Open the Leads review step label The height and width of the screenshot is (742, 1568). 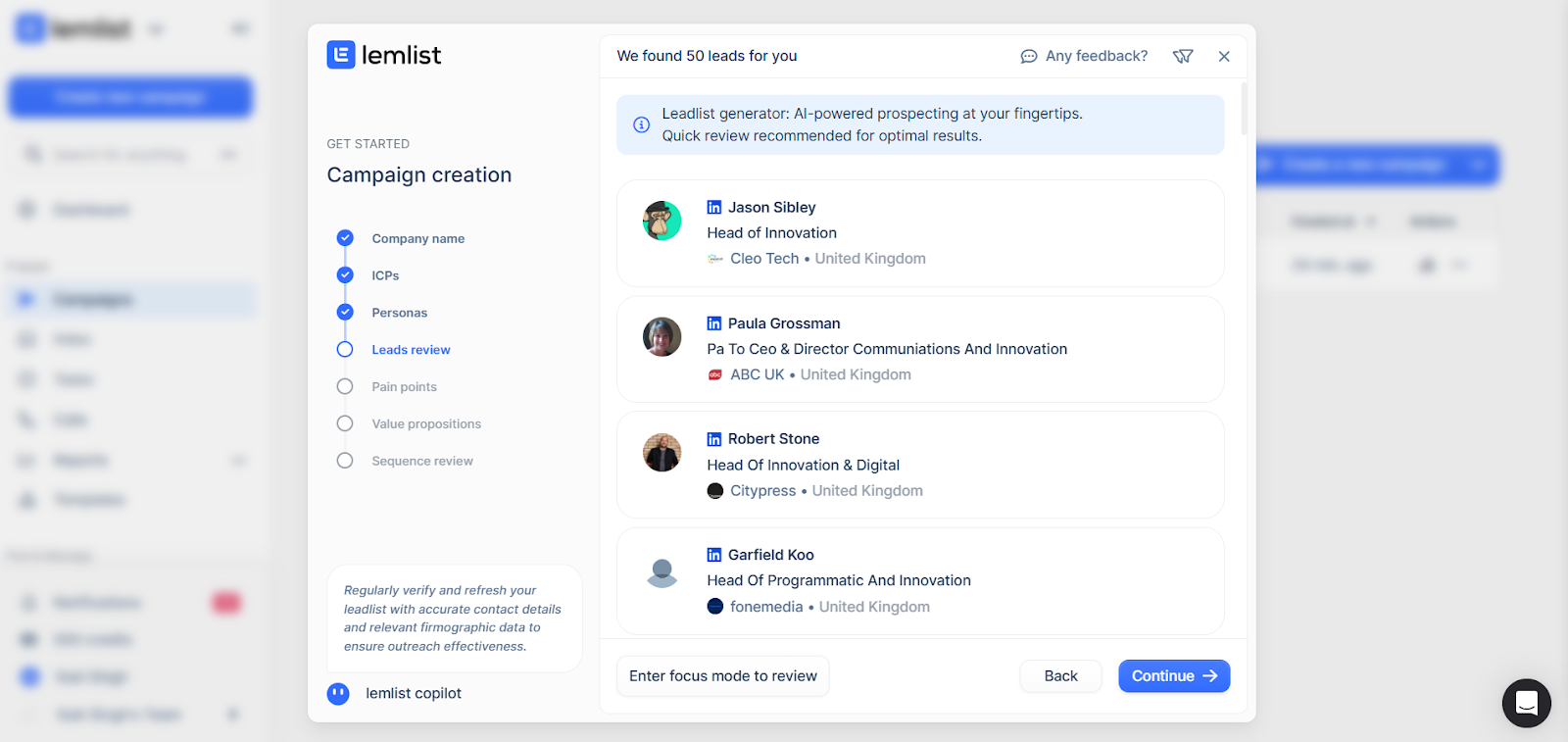411,350
